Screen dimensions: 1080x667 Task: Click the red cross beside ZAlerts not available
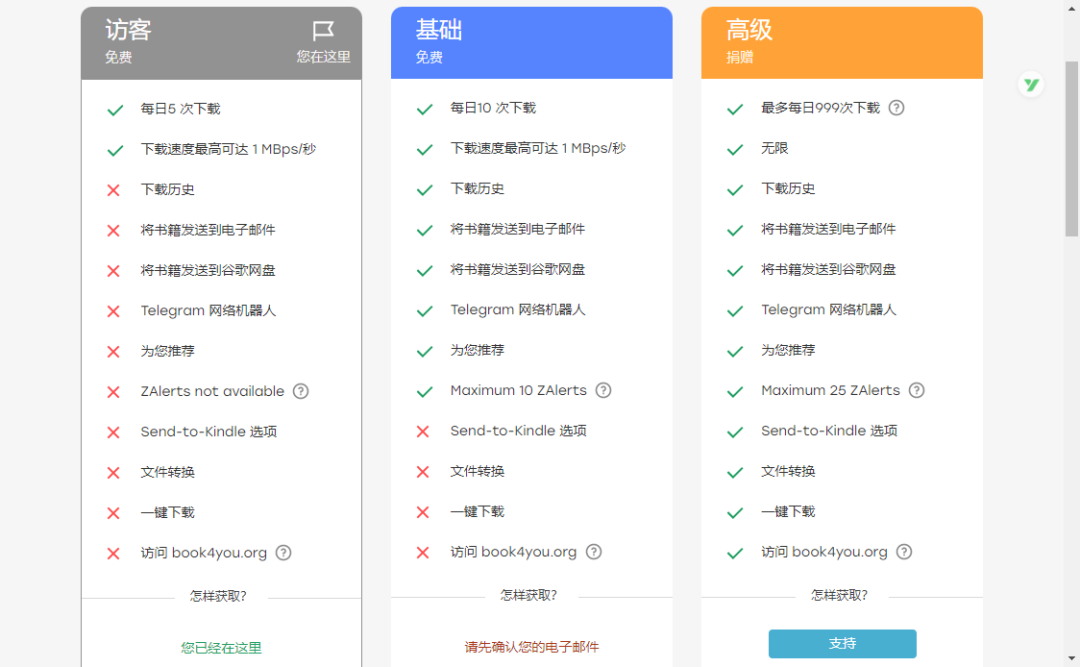point(114,392)
